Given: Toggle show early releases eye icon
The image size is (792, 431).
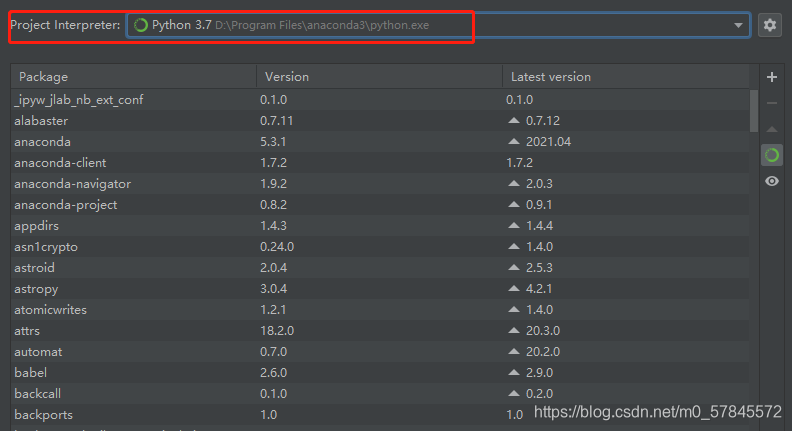Looking at the screenshot, I should pyautogui.click(x=771, y=181).
